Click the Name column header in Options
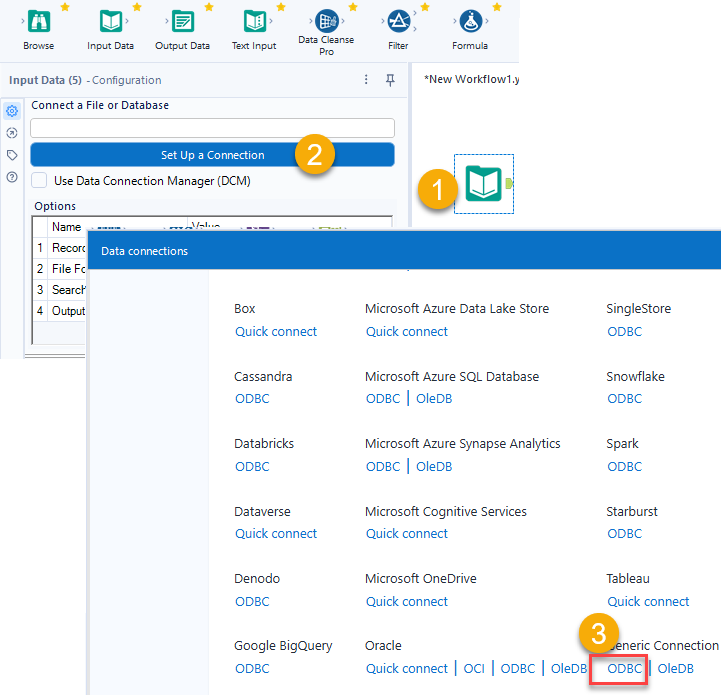 [x=67, y=227]
